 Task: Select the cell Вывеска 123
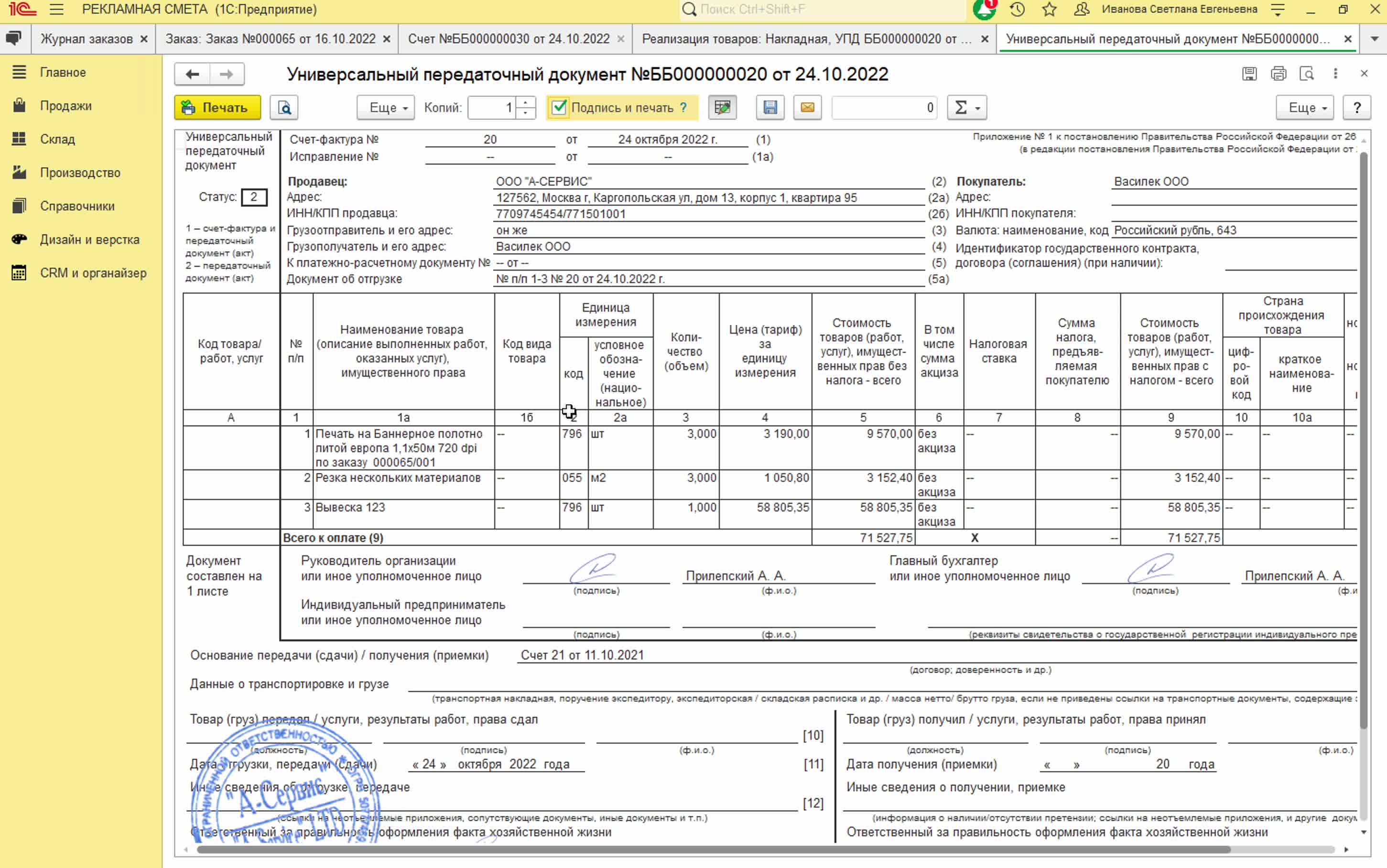pos(403,514)
